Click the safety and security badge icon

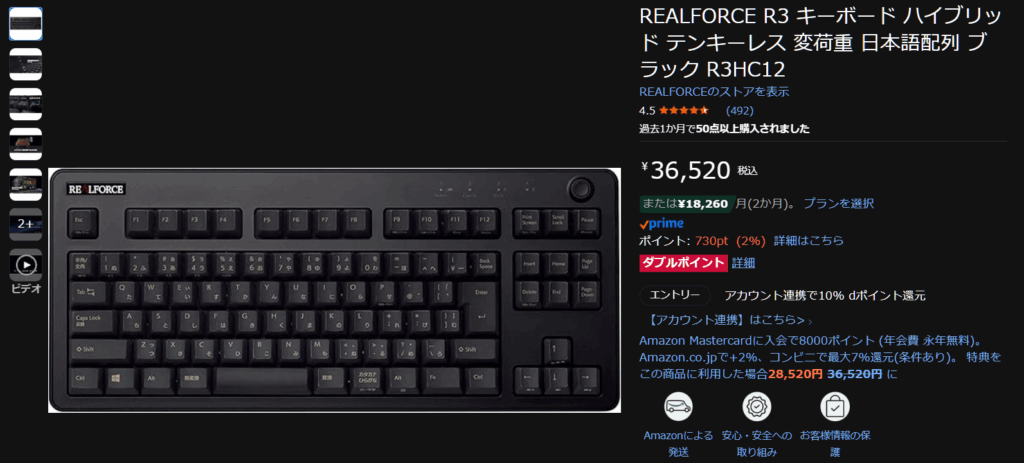pos(756,406)
